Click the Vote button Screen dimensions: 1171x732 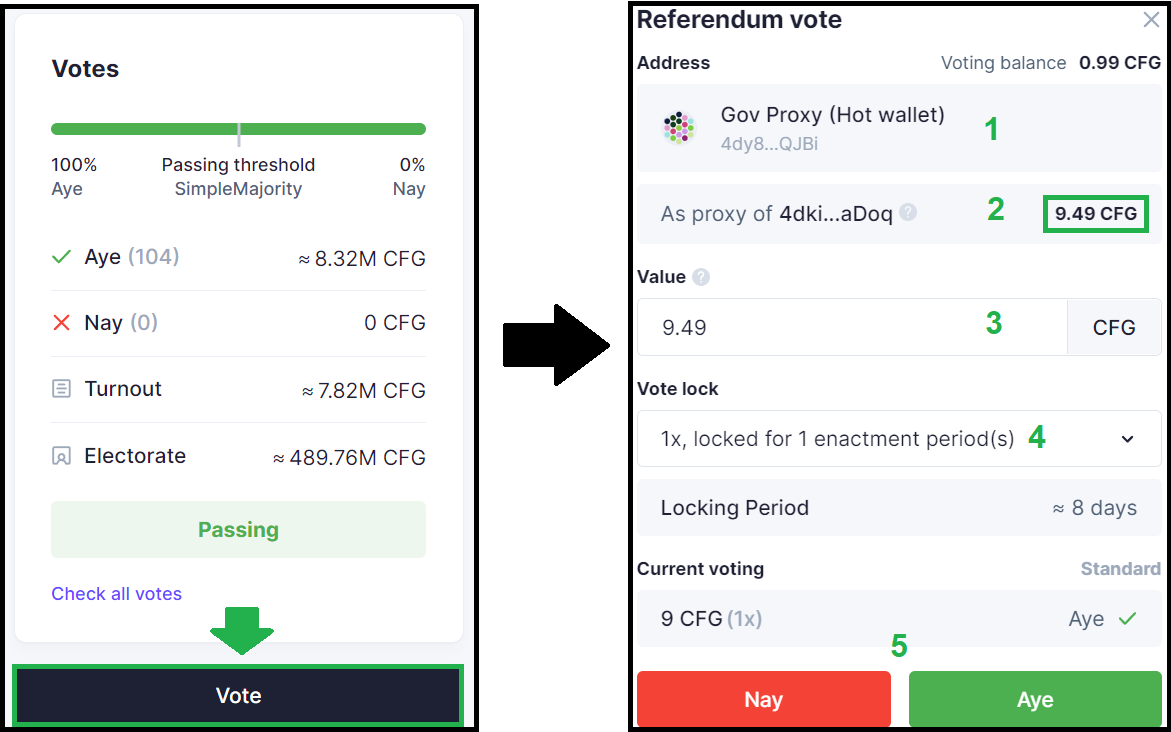238,696
